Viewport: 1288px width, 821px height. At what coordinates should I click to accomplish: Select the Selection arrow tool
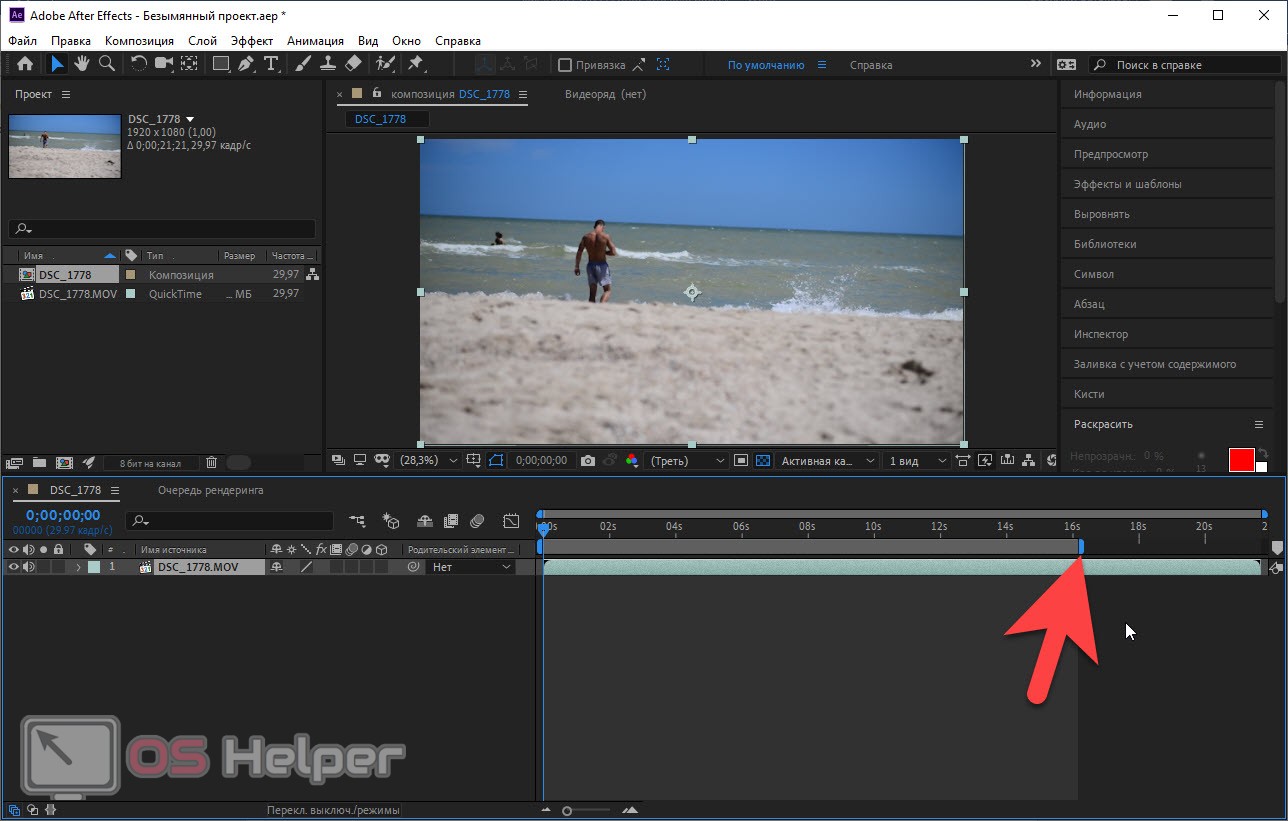click(x=58, y=64)
